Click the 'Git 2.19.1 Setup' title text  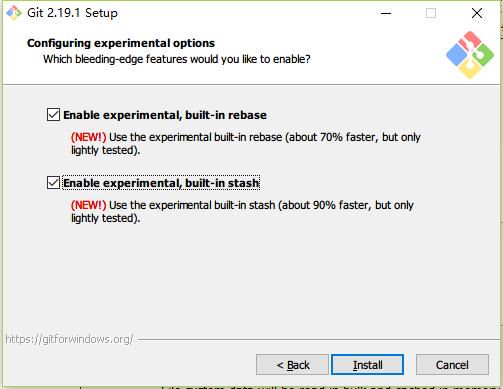tap(72, 13)
